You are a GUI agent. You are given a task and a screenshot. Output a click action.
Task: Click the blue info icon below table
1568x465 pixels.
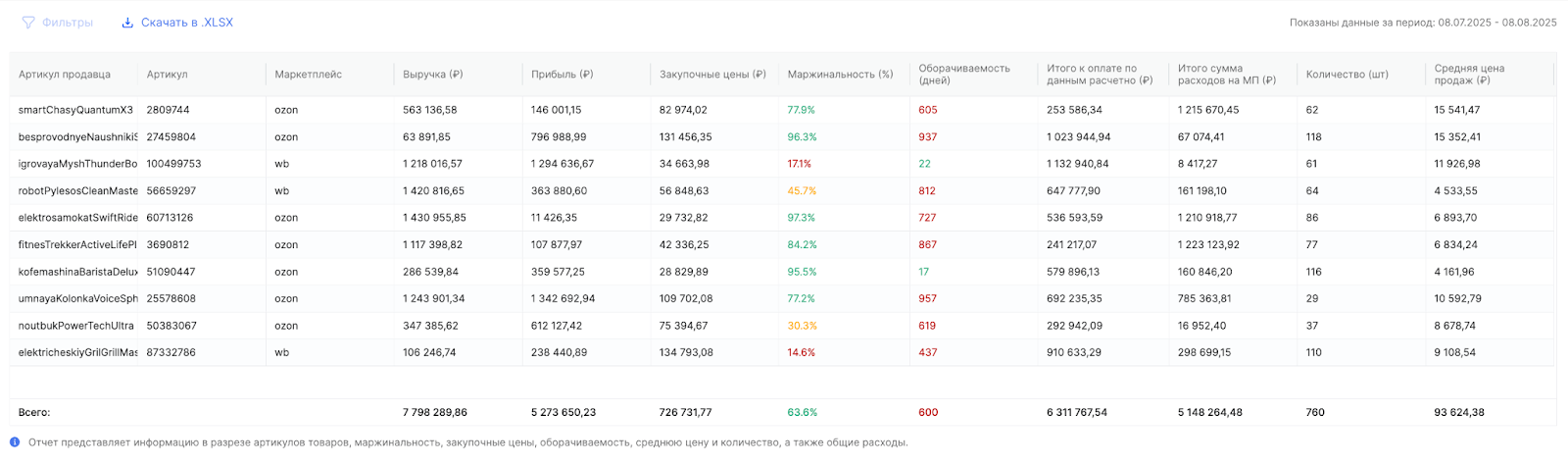[15, 442]
